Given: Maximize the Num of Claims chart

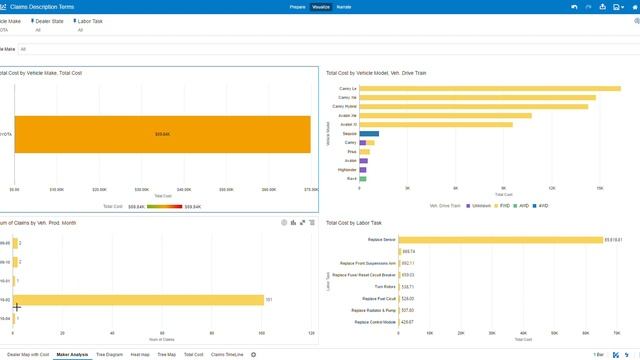Looking at the screenshot, I should [x=302, y=222].
